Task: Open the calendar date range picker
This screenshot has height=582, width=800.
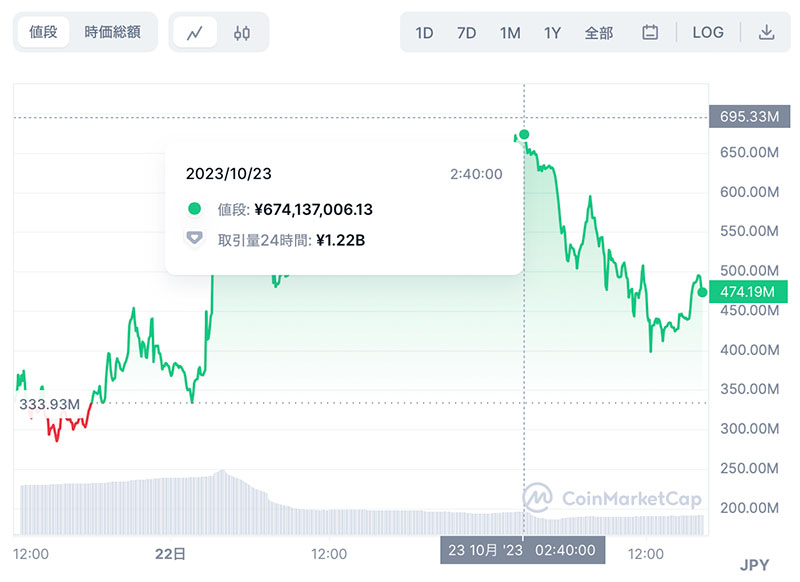Action: 649,33
